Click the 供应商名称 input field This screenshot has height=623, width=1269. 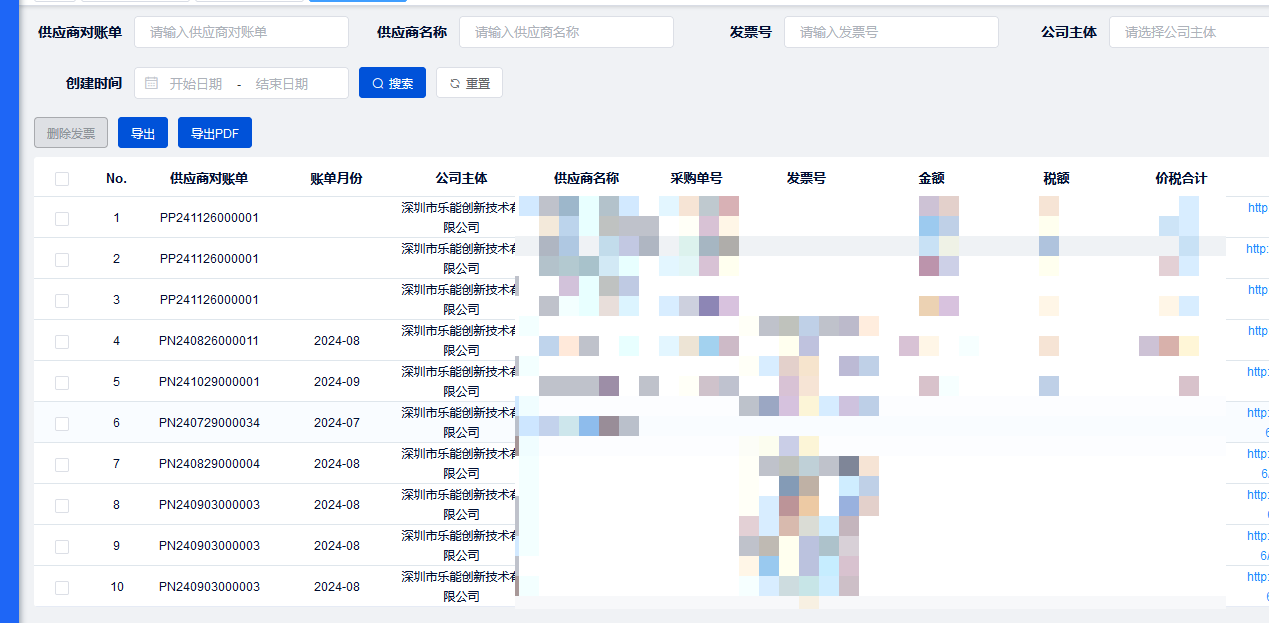click(566, 32)
